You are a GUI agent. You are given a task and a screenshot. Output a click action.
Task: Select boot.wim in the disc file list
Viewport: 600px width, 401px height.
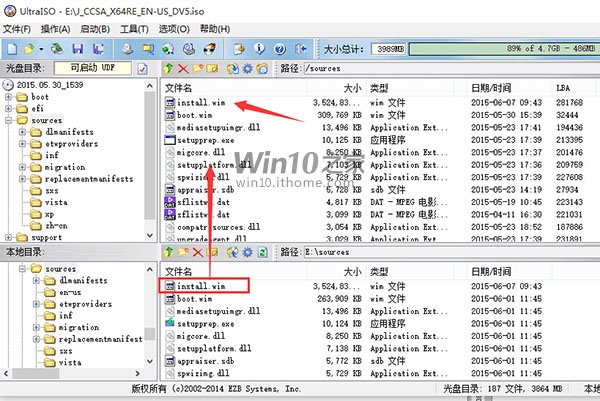[x=189, y=115]
